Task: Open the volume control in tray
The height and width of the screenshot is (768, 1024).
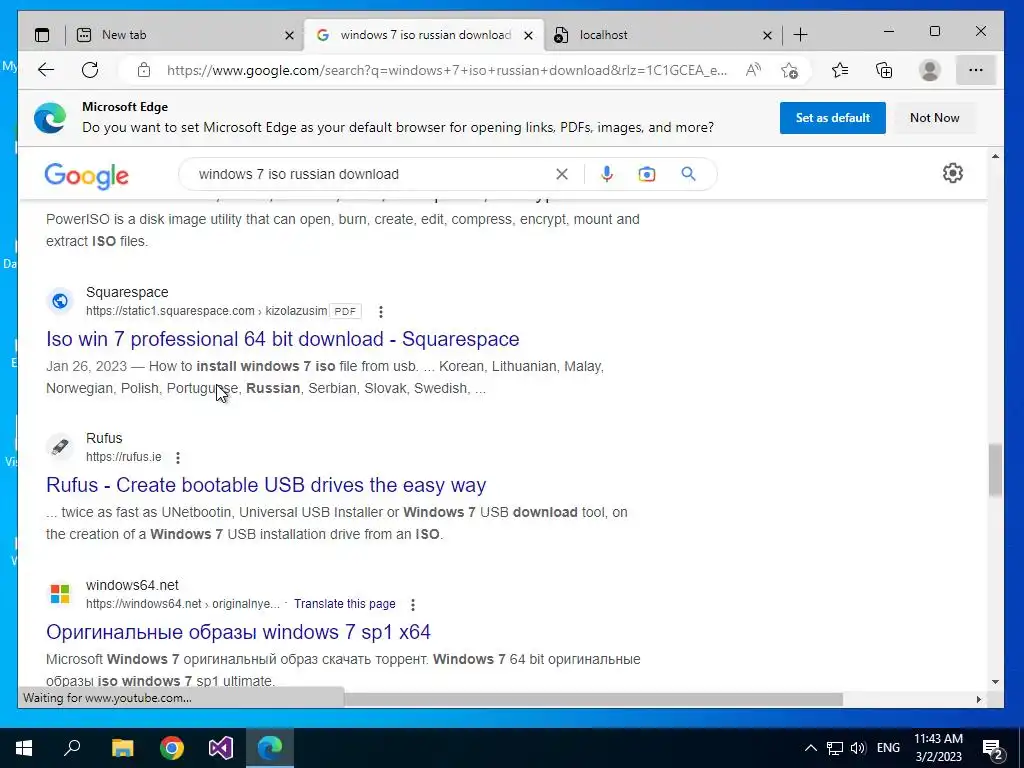Action: pyautogui.click(x=858, y=748)
